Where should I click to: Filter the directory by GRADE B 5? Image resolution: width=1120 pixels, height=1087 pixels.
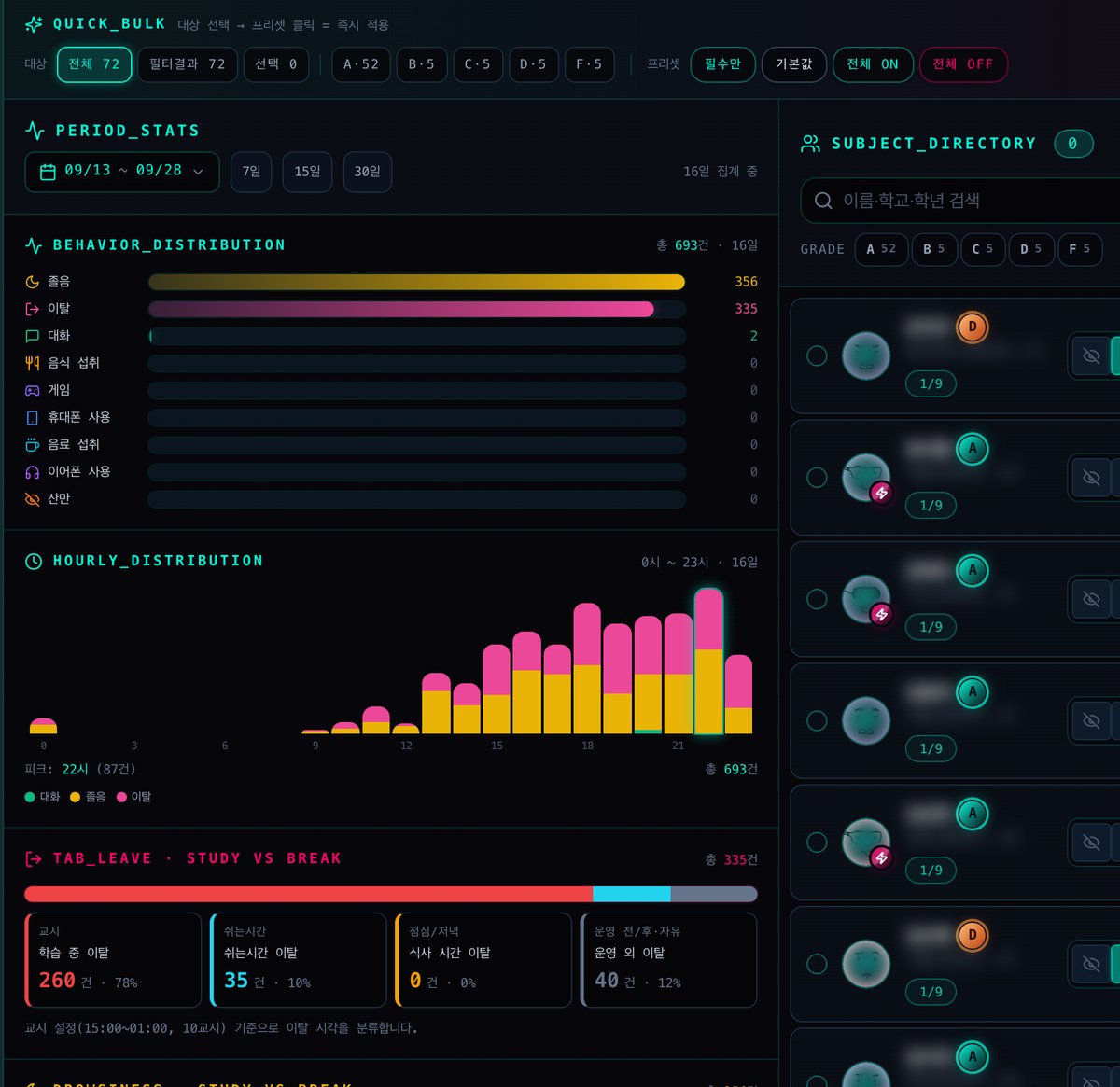934,249
